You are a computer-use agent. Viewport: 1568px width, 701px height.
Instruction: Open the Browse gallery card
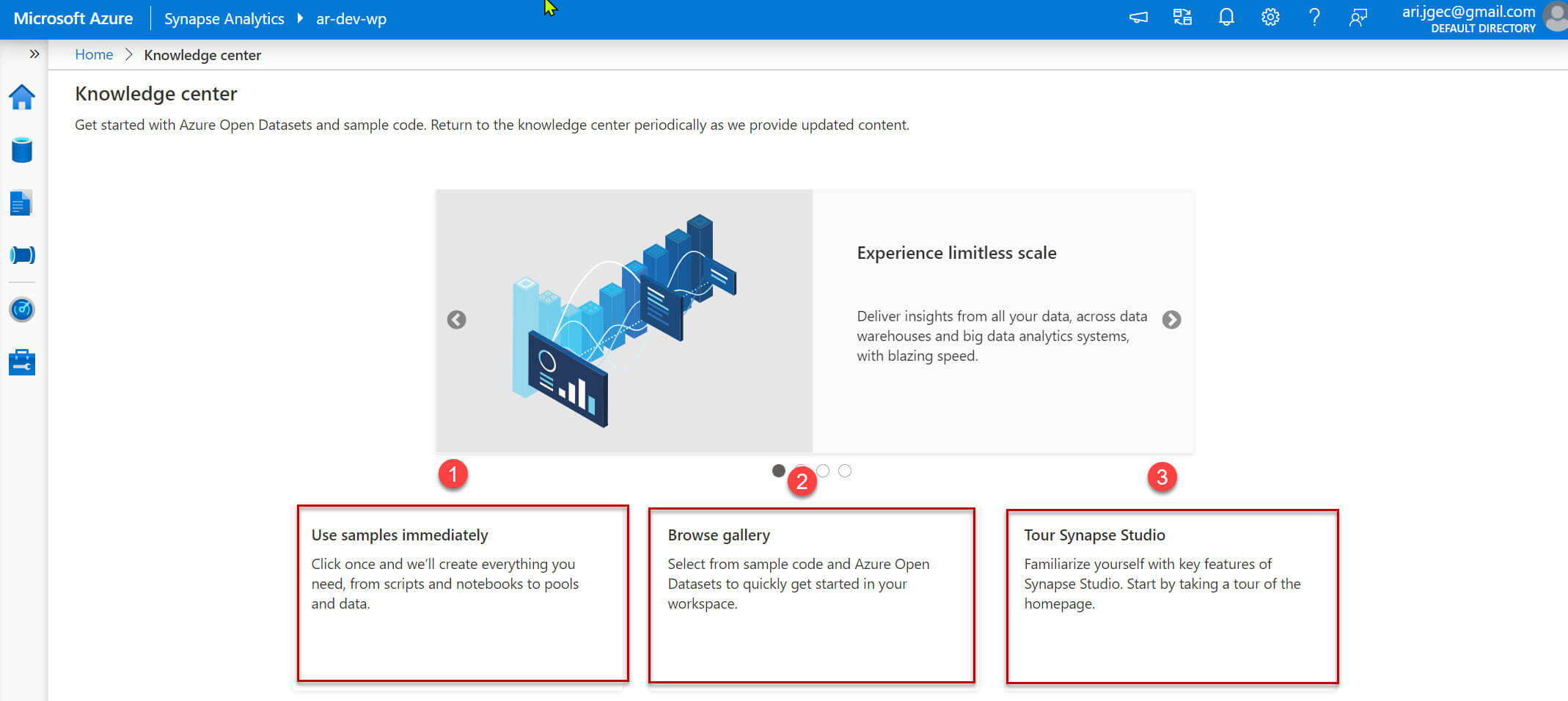pyautogui.click(x=811, y=595)
